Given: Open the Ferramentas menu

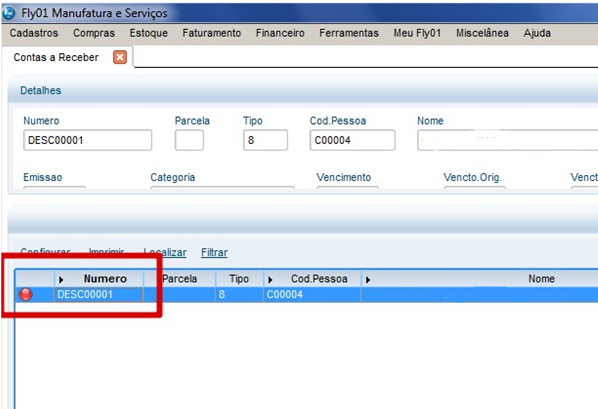Looking at the screenshot, I should click(x=349, y=33).
